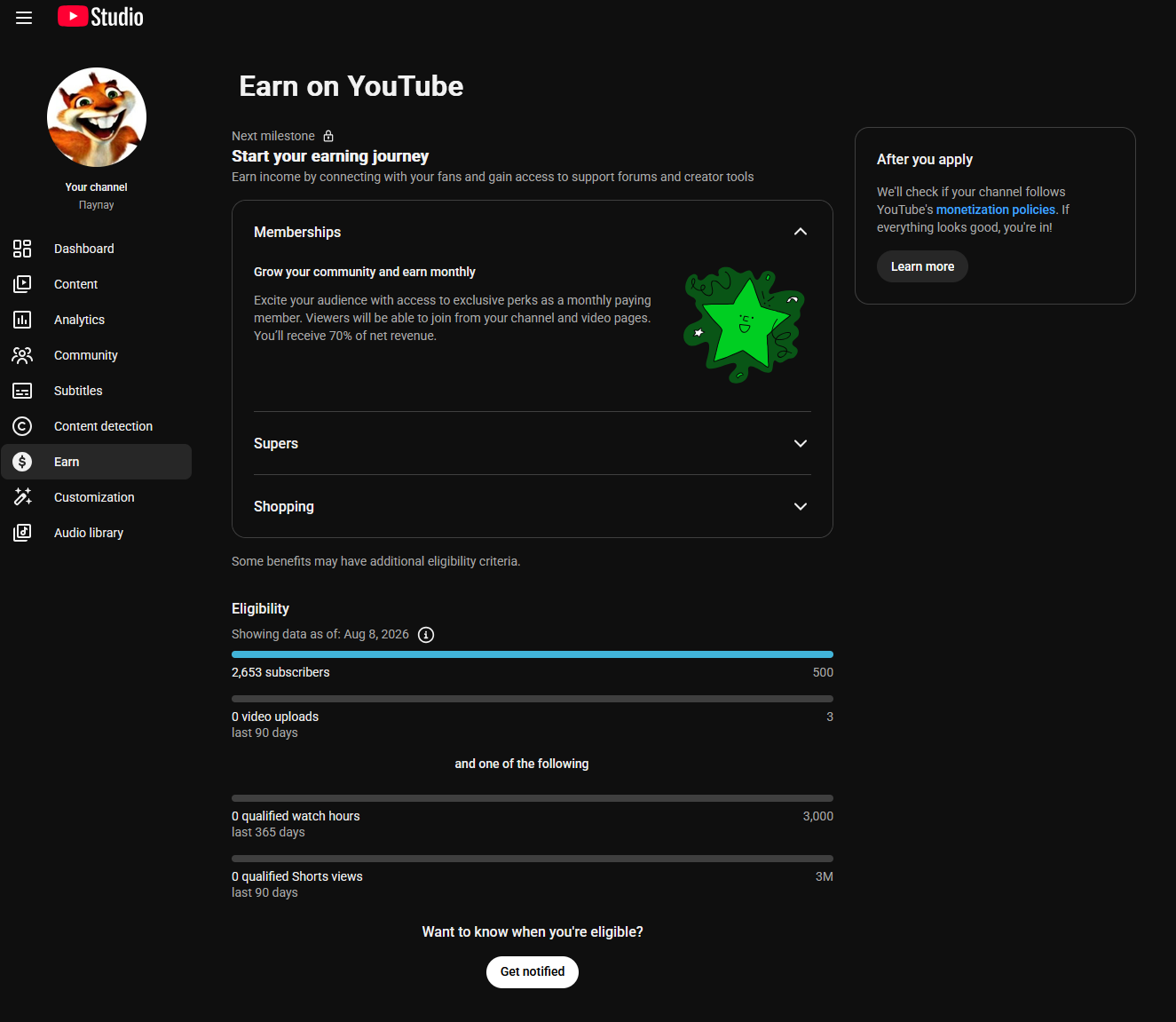Click the Analytics chart icon
Image resolution: width=1176 pixels, height=1022 pixels.
[x=22, y=320]
